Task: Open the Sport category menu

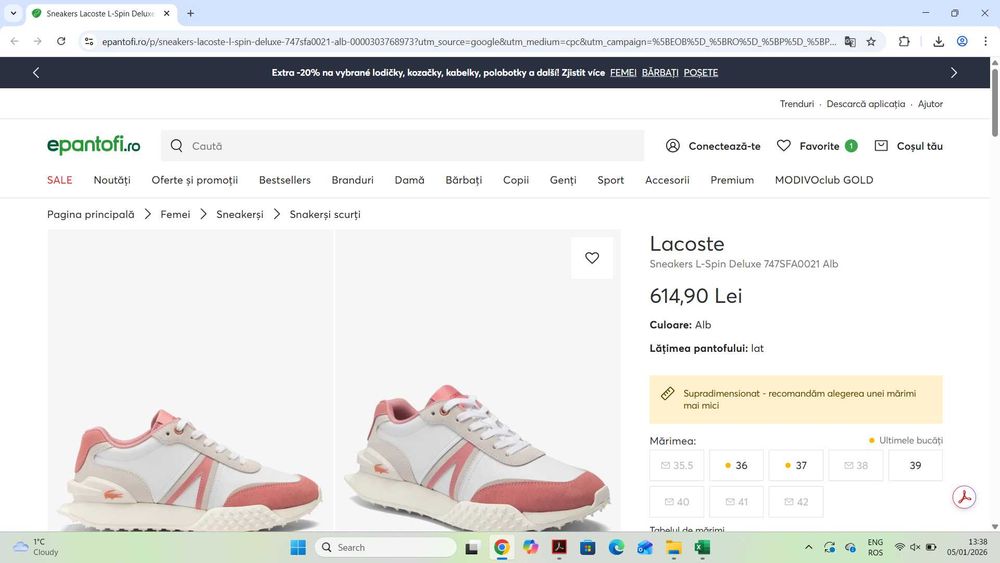Action: point(610,180)
